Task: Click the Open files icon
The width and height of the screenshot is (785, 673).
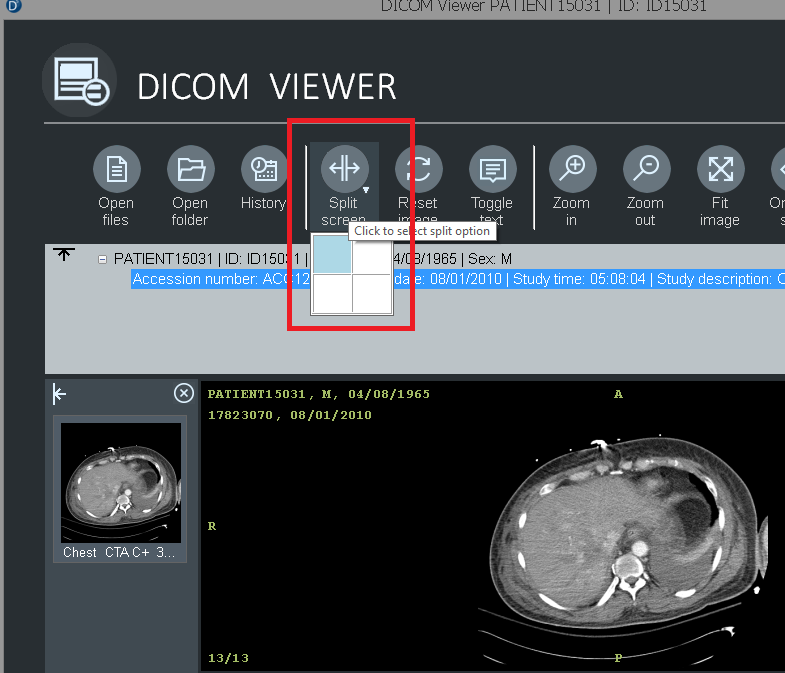Action: tap(116, 170)
